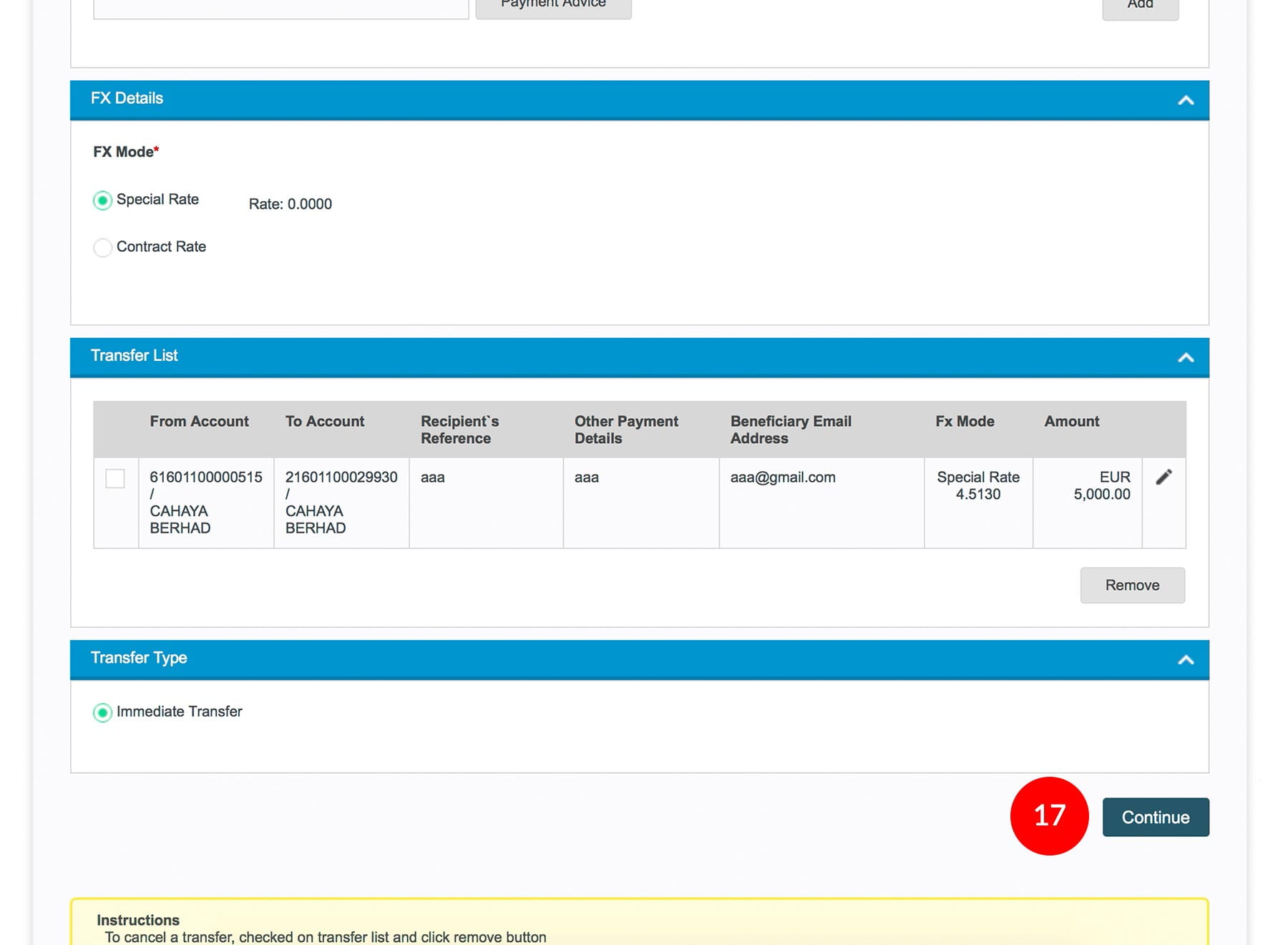Screen dimensions: 1288x945
Task: Click the aaa@gmail.com beneficiary email cell
Action: [x=783, y=478]
